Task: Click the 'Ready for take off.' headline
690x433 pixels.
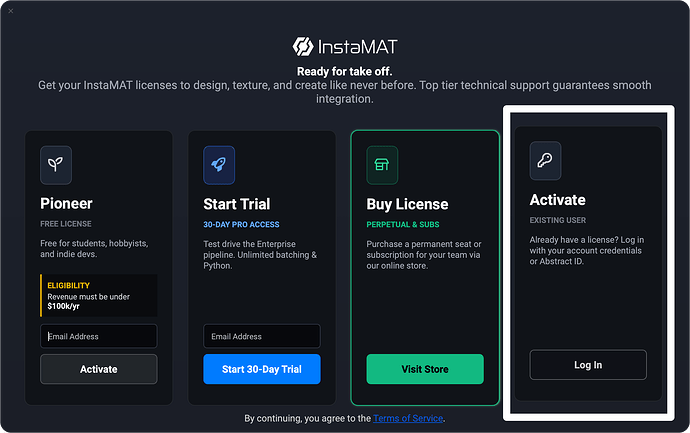Action: (x=345, y=71)
